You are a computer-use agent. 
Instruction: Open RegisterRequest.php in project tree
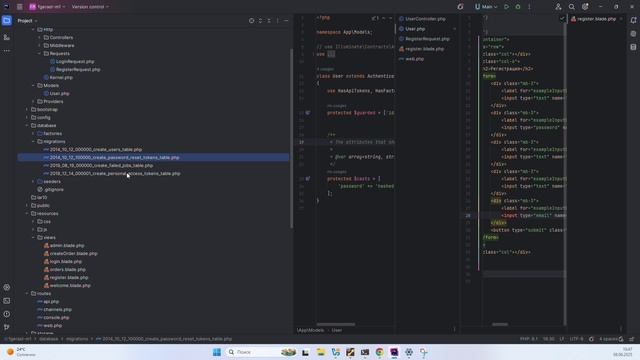pos(78,69)
